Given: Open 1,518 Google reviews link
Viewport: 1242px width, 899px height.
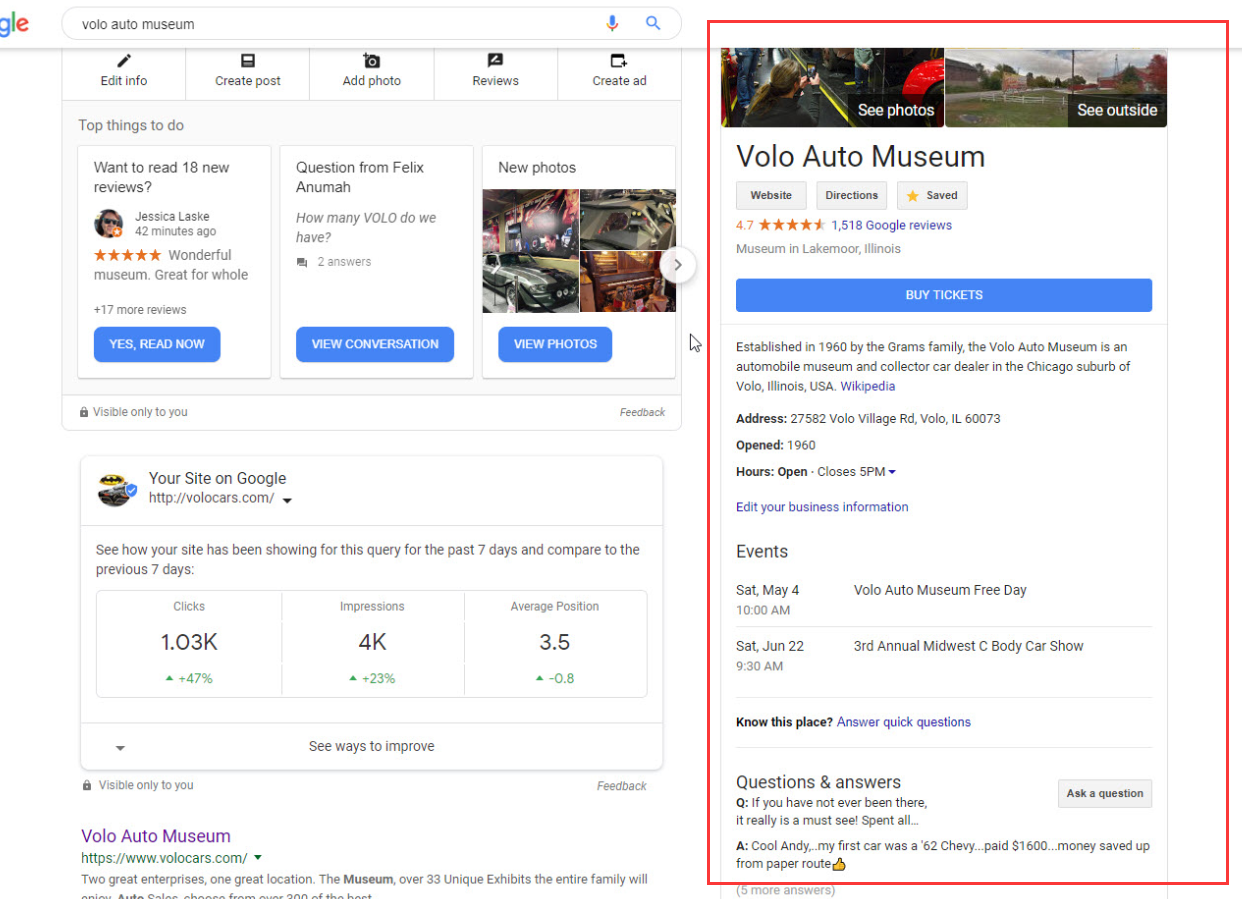Looking at the screenshot, I should pos(891,225).
